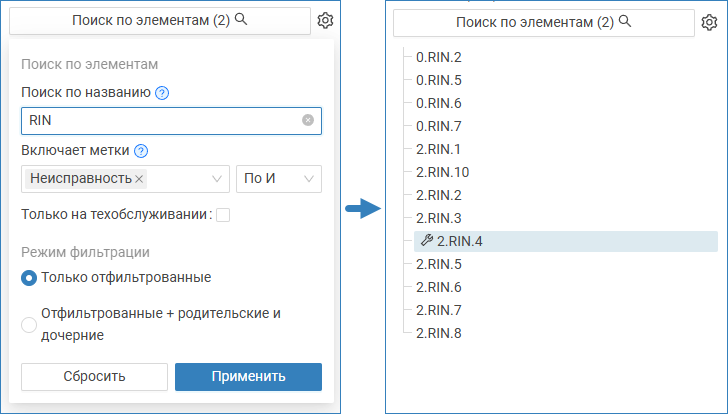Click the settings gear in left panel
Screen dimensions: 728x414
pos(325,20)
